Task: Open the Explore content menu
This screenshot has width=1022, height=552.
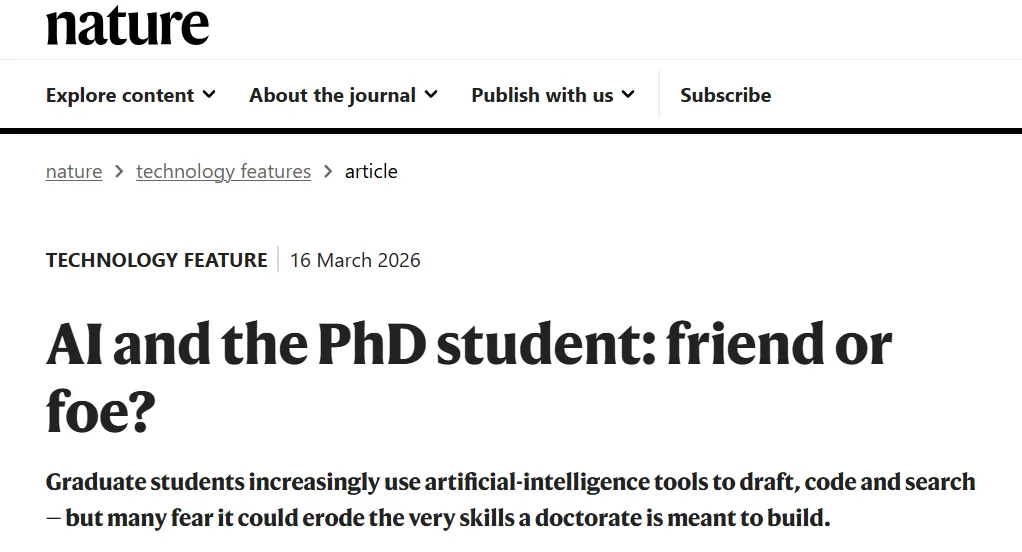Action: click(120, 95)
